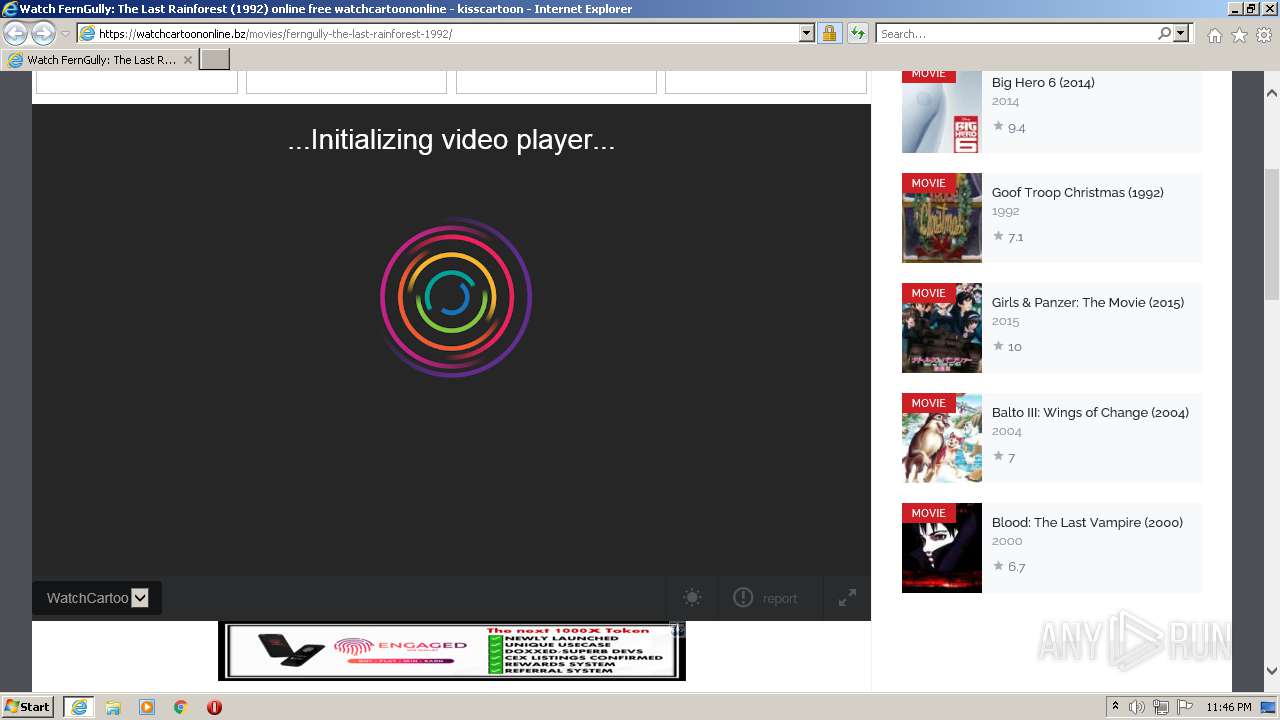Open the Windows Start menu

pyautogui.click(x=28, y=707)
